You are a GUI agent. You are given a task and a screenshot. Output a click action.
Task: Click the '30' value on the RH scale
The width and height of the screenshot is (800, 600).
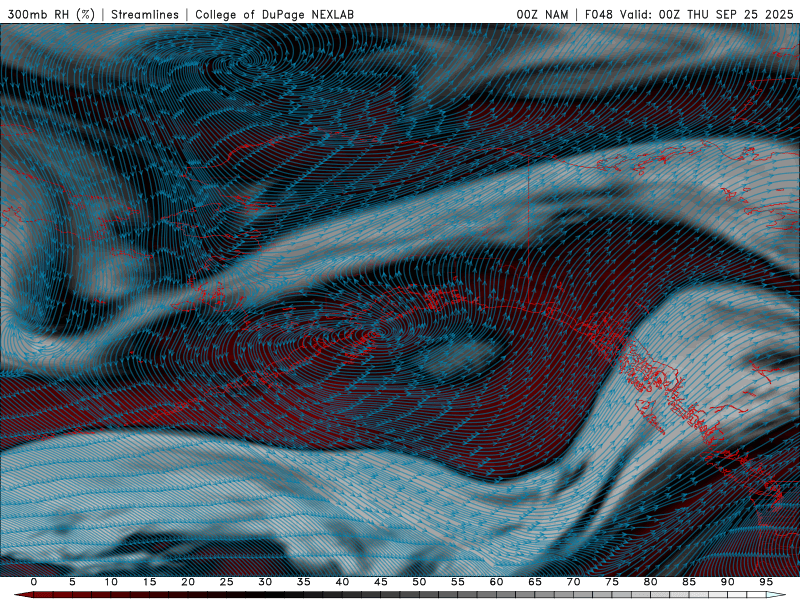265,582
